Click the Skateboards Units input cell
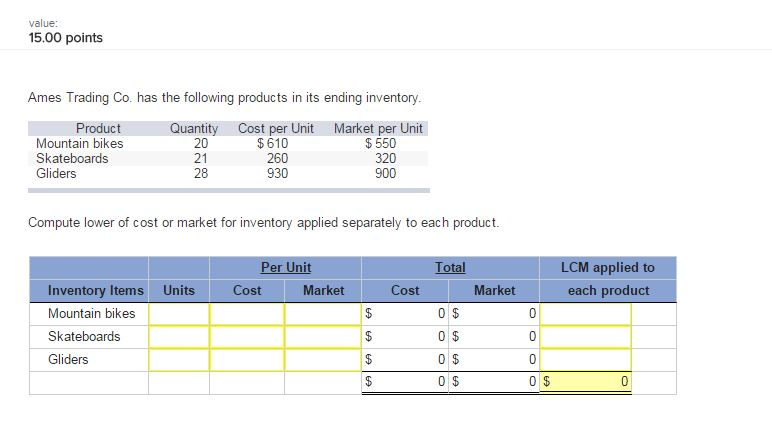Viewport: 772px width, 438px height. tap(179, 337)
